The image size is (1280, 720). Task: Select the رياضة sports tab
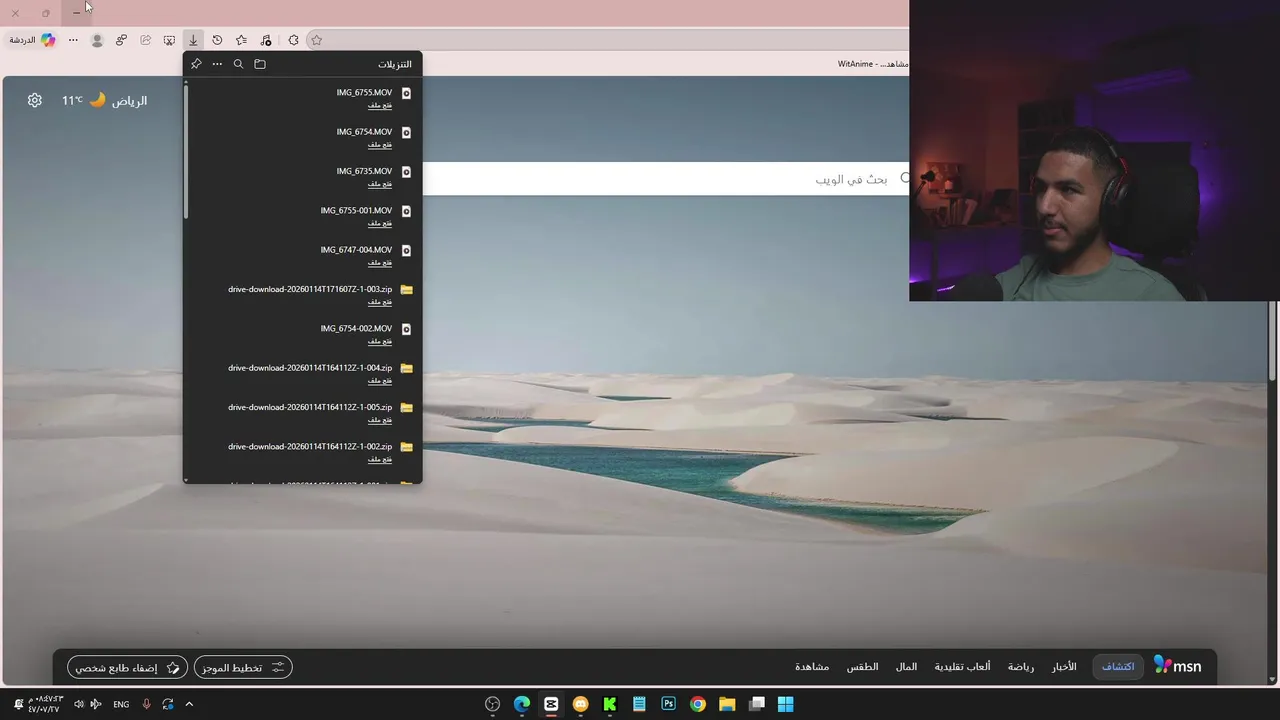tap(1021, 666)
